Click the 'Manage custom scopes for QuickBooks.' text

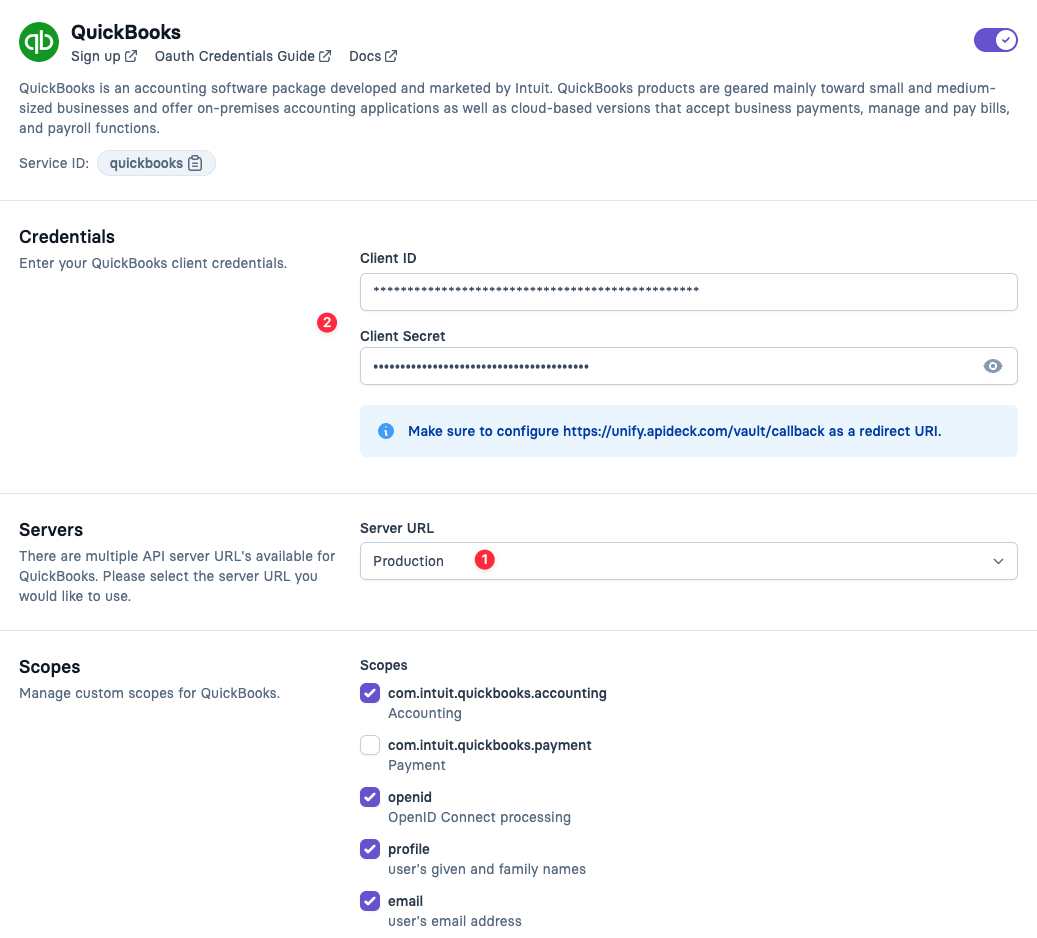pyautogui.click(x=149, y=693)
